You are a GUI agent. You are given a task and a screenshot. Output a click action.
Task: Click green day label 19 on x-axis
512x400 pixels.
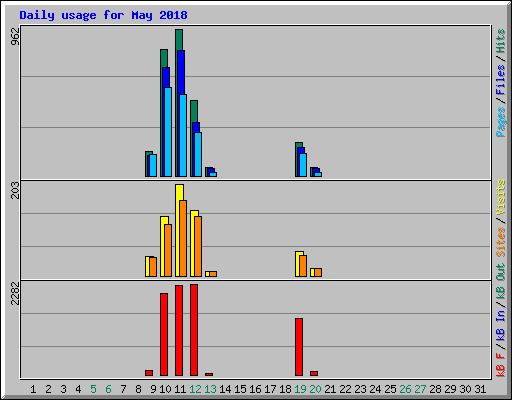[x=300, y=389]
